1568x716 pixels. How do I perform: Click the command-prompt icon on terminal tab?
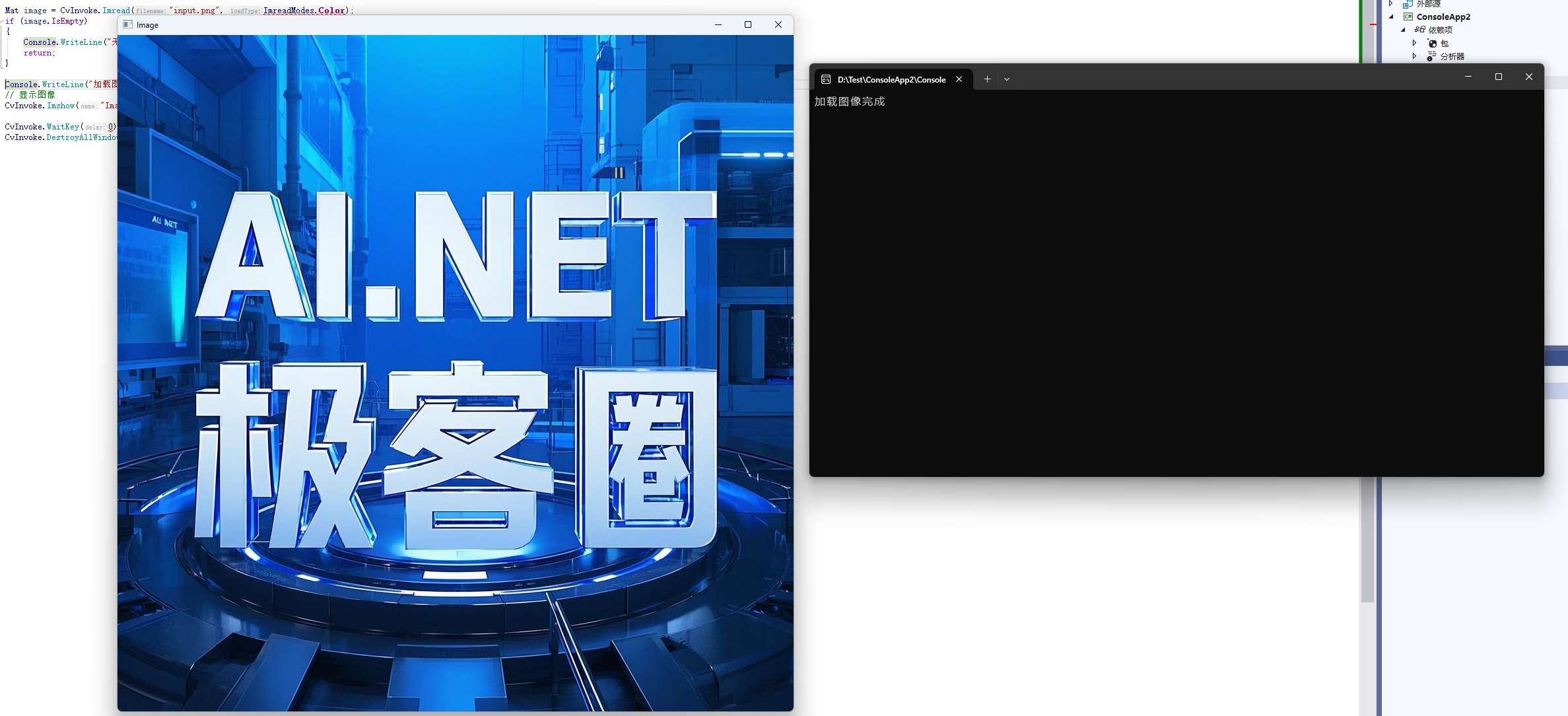click(x=825, y=79)
